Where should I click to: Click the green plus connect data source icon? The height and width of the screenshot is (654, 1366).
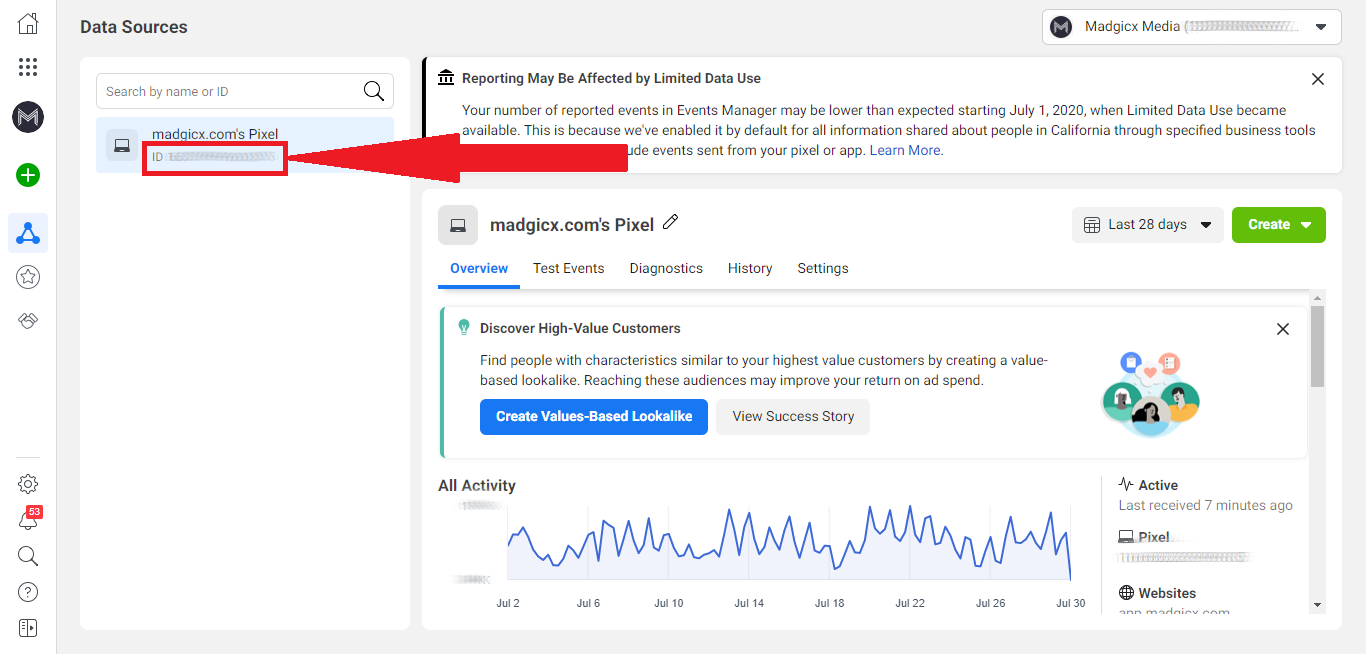[28, 175]
